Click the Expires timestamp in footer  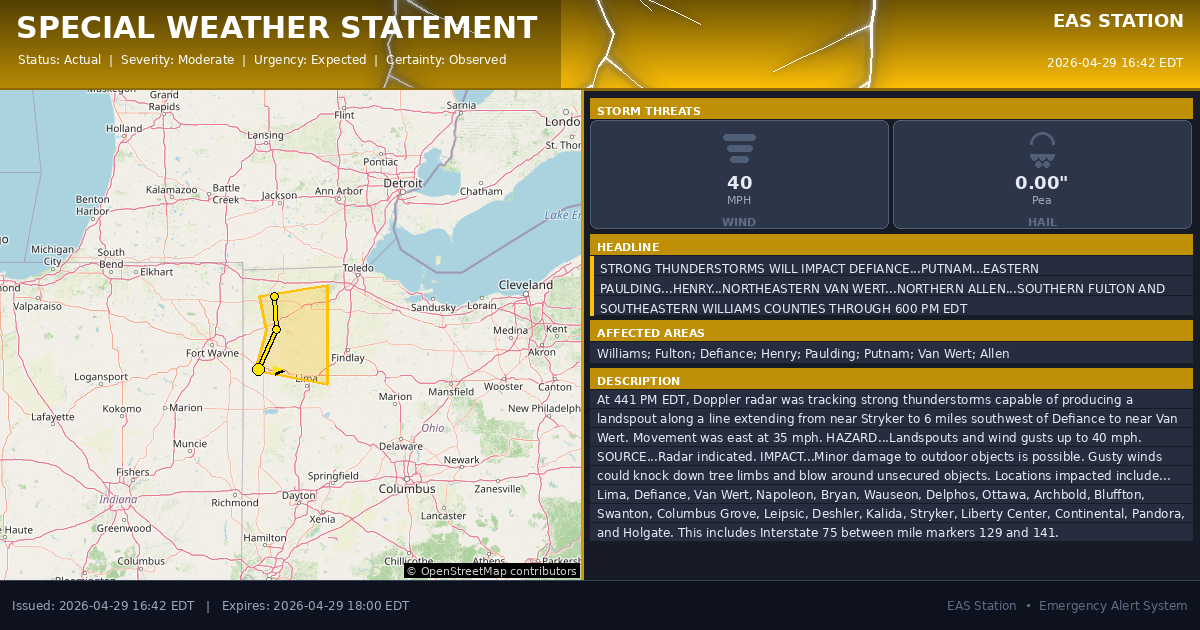(315, 606)
